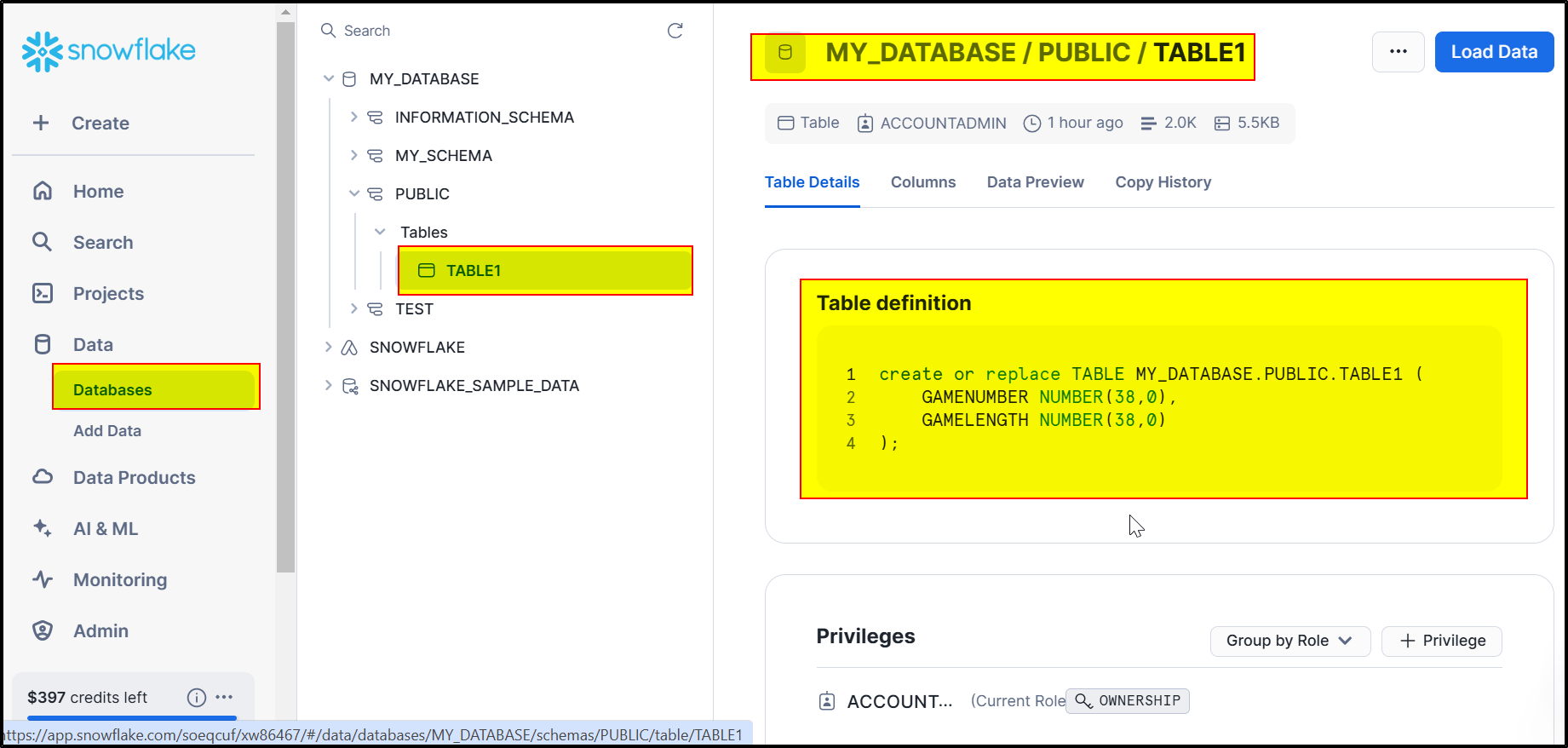Open the Data Preview tab
The height and width of the screenshot is (748, 1568).
click(1036, 182)
